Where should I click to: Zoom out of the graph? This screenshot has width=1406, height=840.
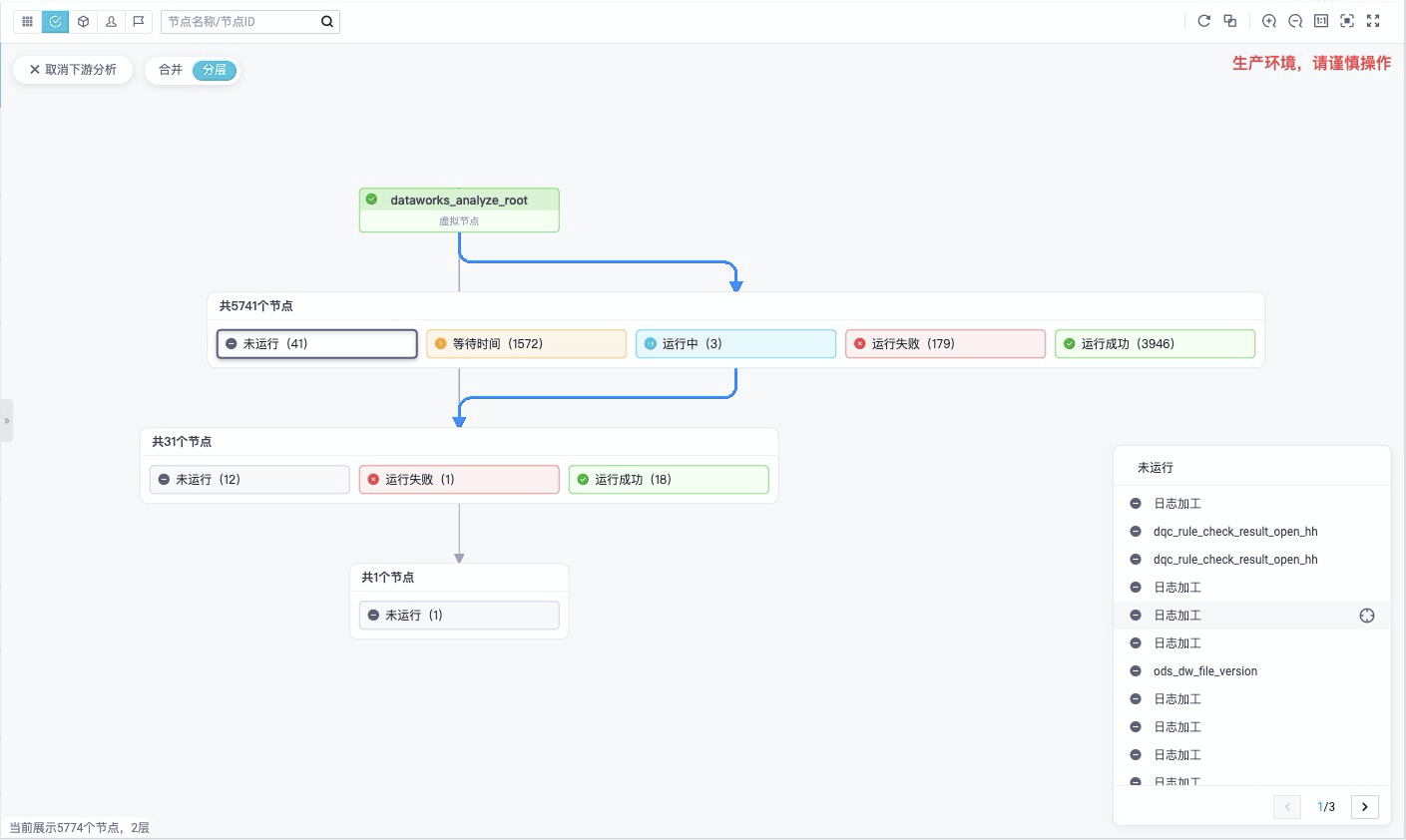(1294, 21)
